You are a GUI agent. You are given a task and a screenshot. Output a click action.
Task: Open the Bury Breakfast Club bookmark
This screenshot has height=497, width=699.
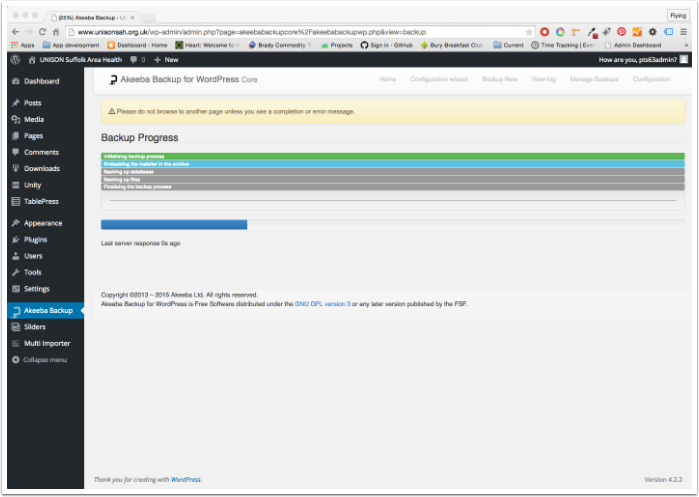(452, 45)
